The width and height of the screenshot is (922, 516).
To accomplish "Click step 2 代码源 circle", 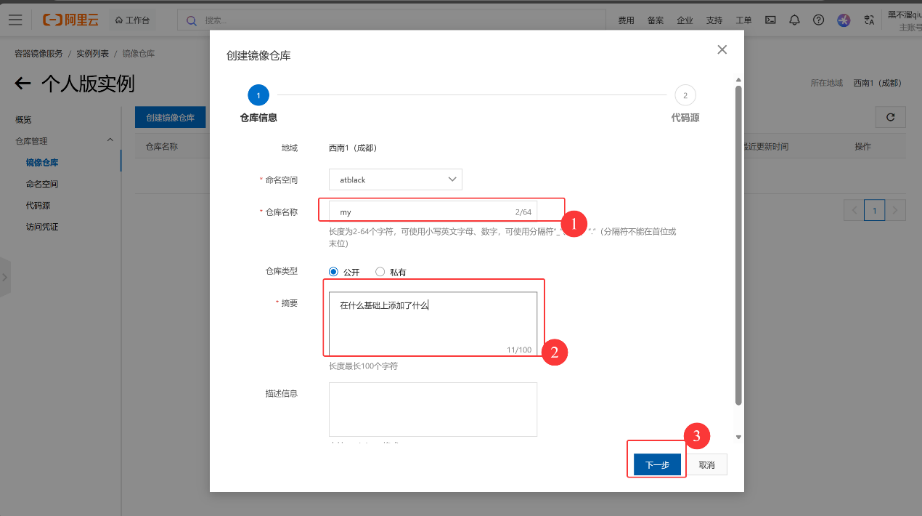I will [x=685, y=95].
